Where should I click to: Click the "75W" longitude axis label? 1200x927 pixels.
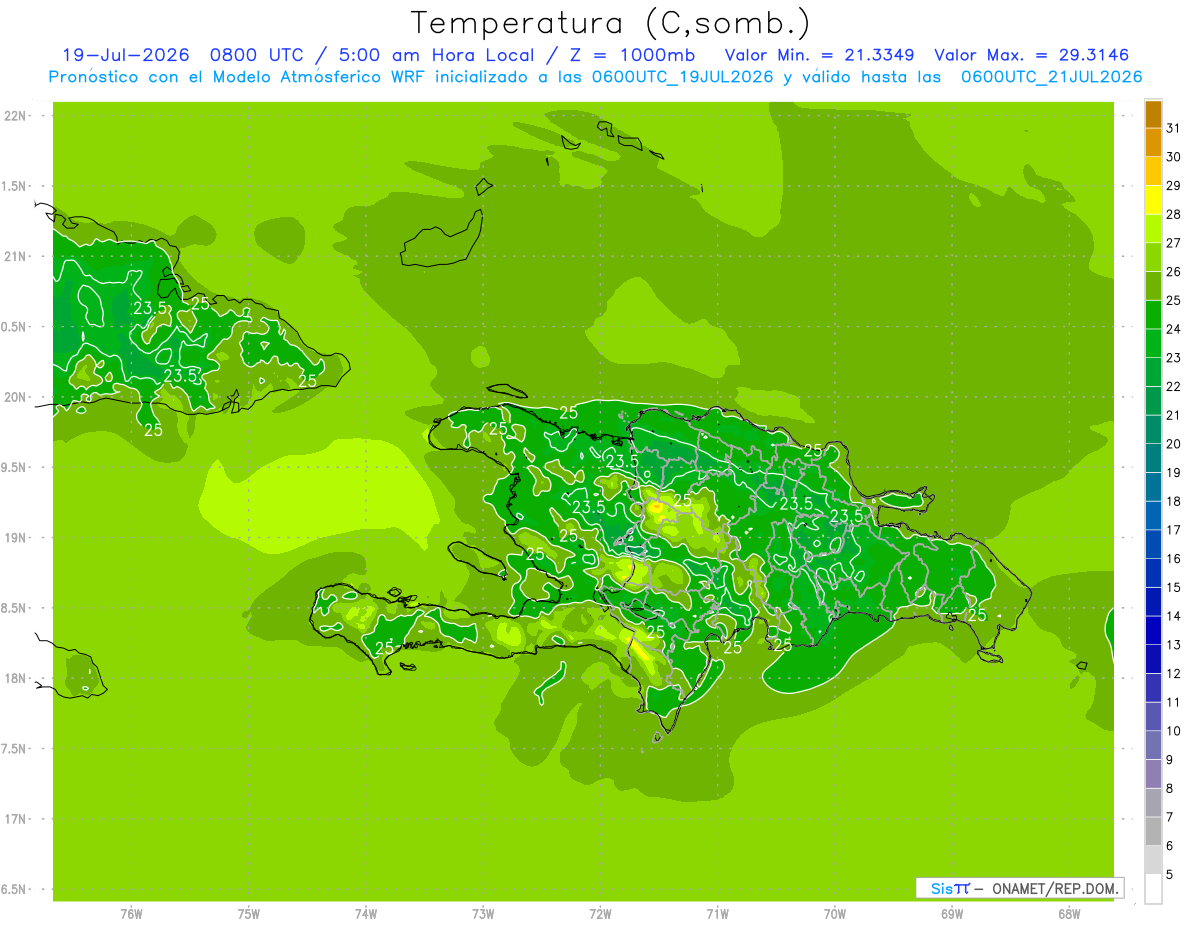point(248,914)
